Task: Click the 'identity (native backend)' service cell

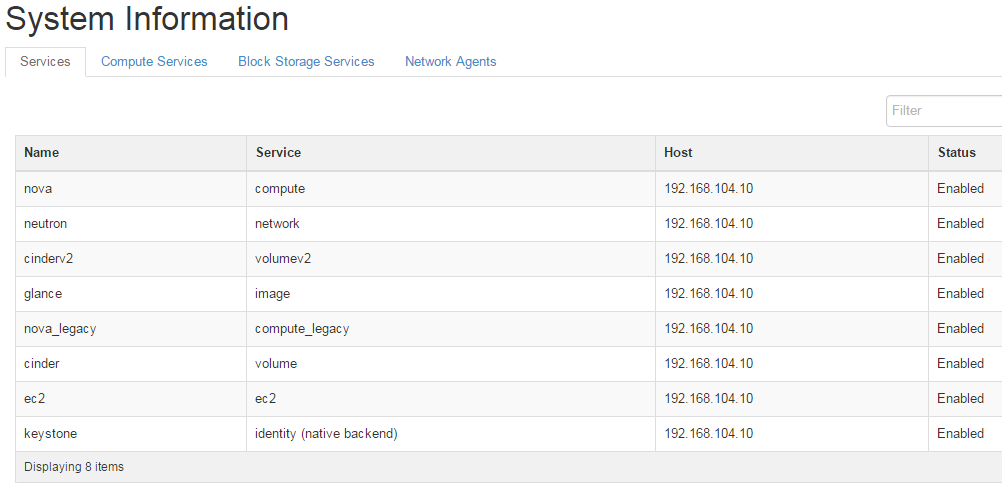Action: [x=451, y=434]
